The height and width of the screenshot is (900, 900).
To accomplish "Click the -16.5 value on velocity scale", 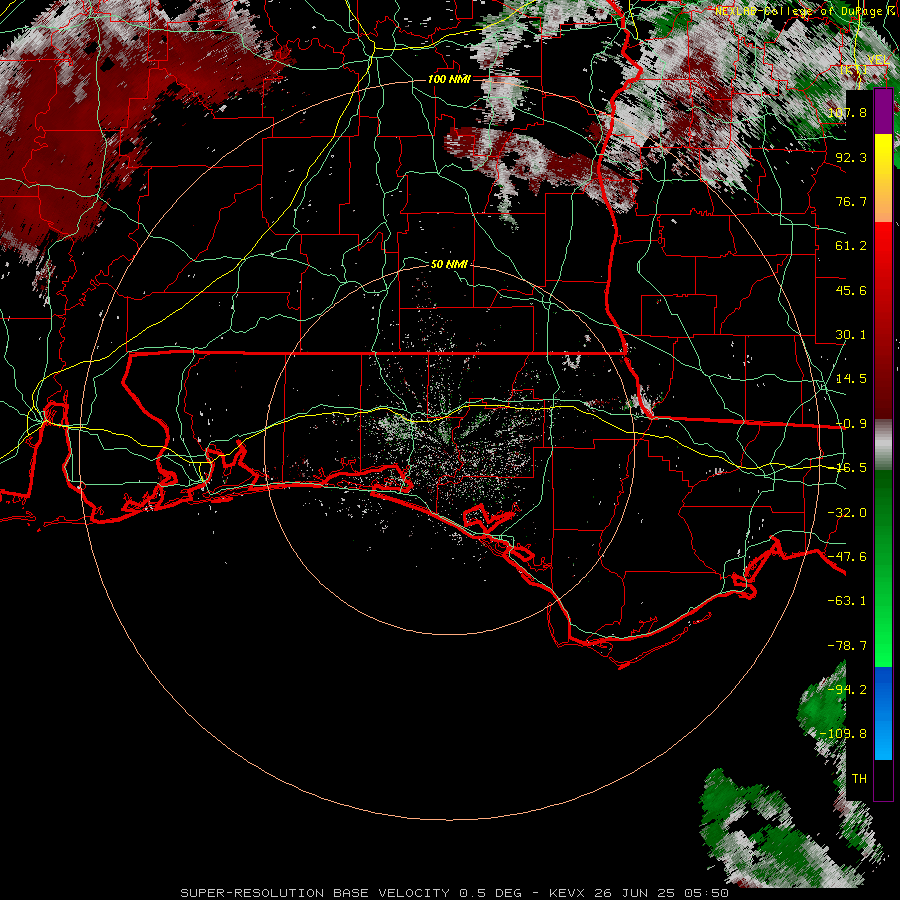I will coord(851,468).
